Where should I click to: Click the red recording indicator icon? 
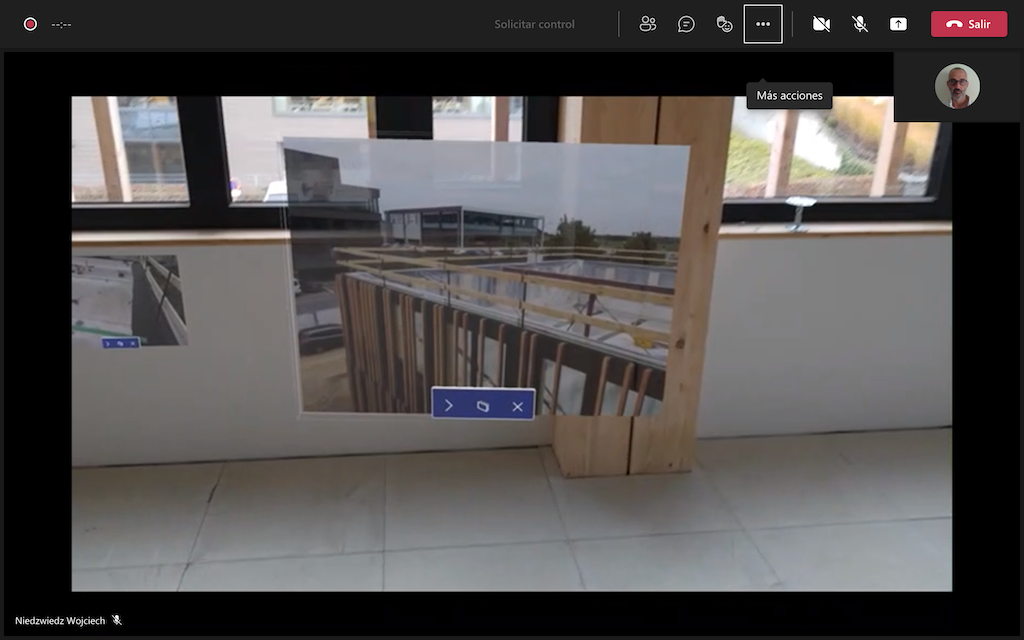tap(30, 24)
